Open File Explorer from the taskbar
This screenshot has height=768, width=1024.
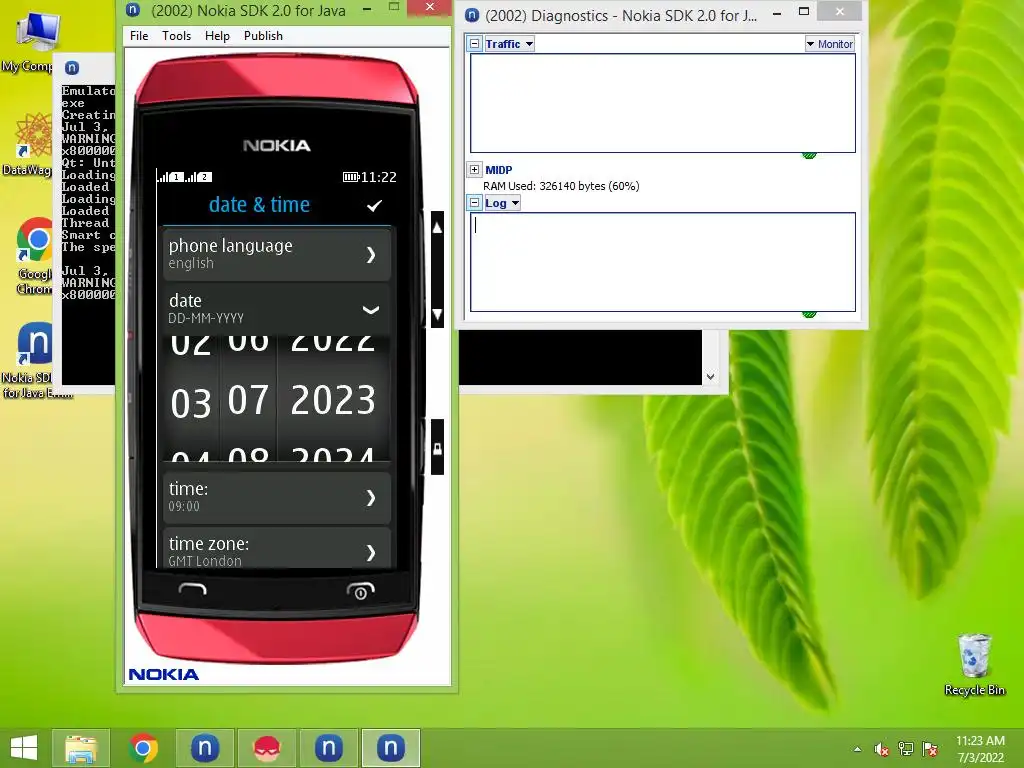(81, 748)
